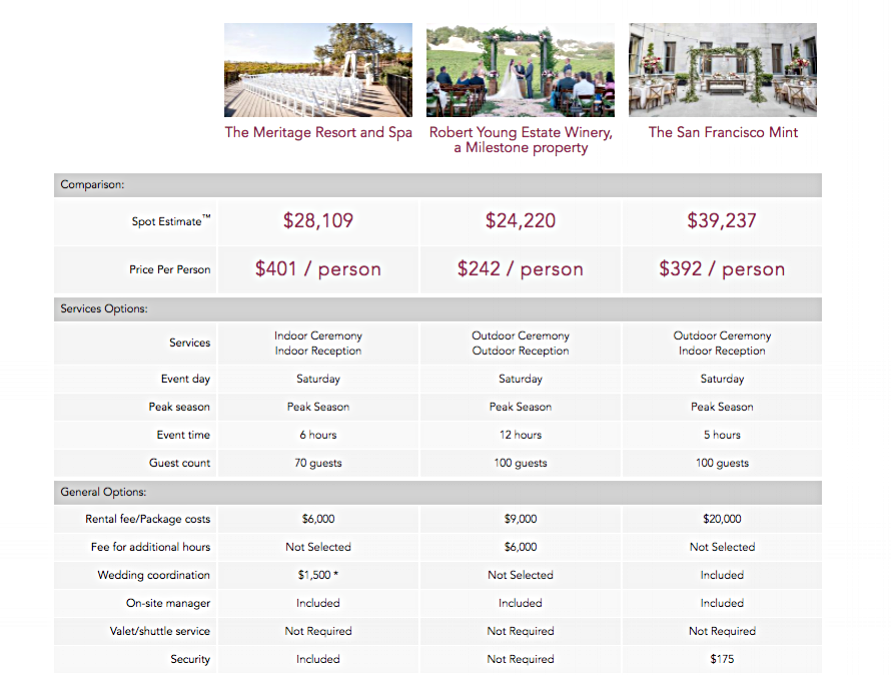Image resolution: width=891 pixels, height=675 pixels.
Task: Click Saturday for The Meritage Resort
Action: (x=318, y=379)
